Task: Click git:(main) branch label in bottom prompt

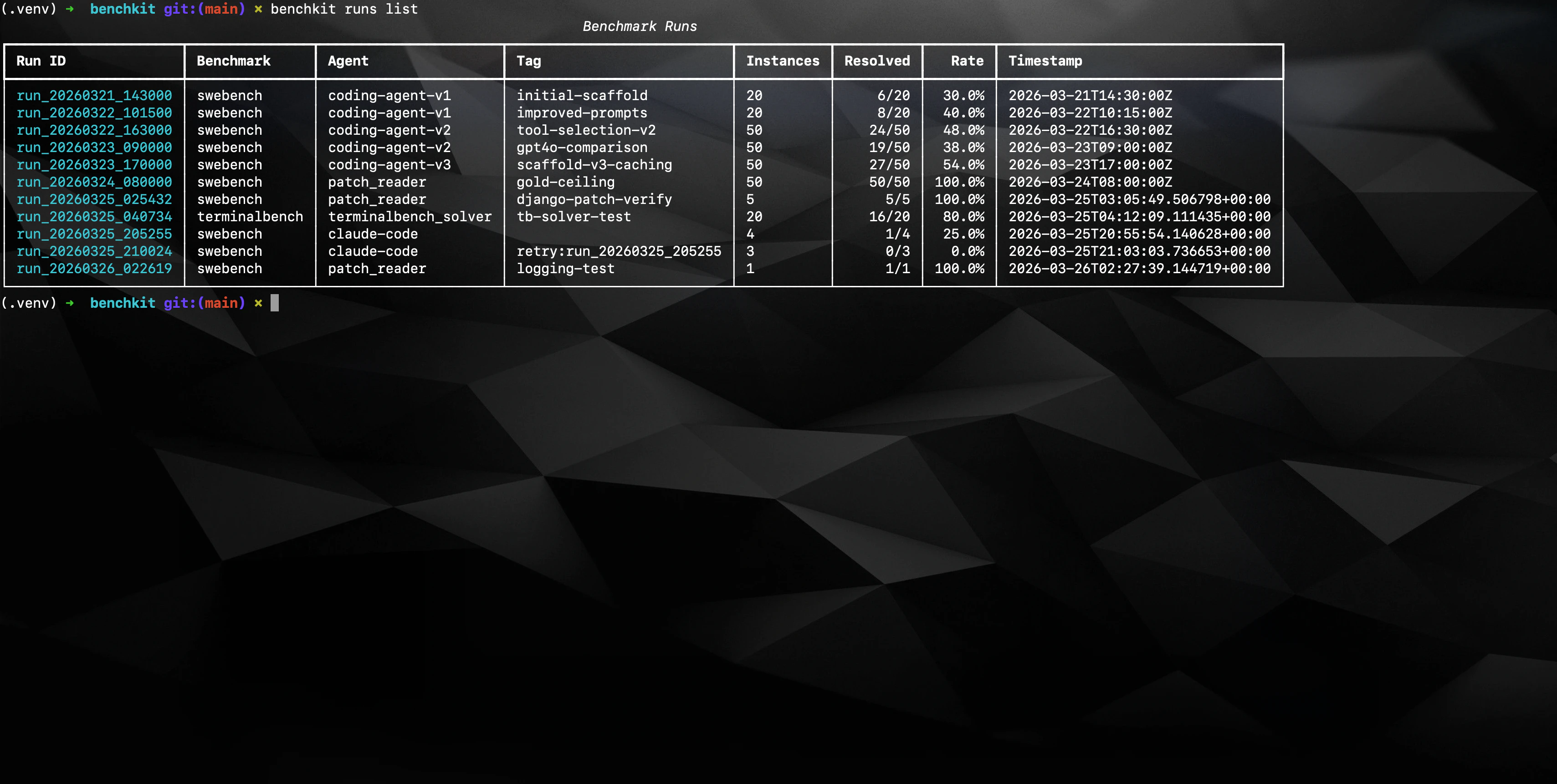Action: click(x=204, y=303)
